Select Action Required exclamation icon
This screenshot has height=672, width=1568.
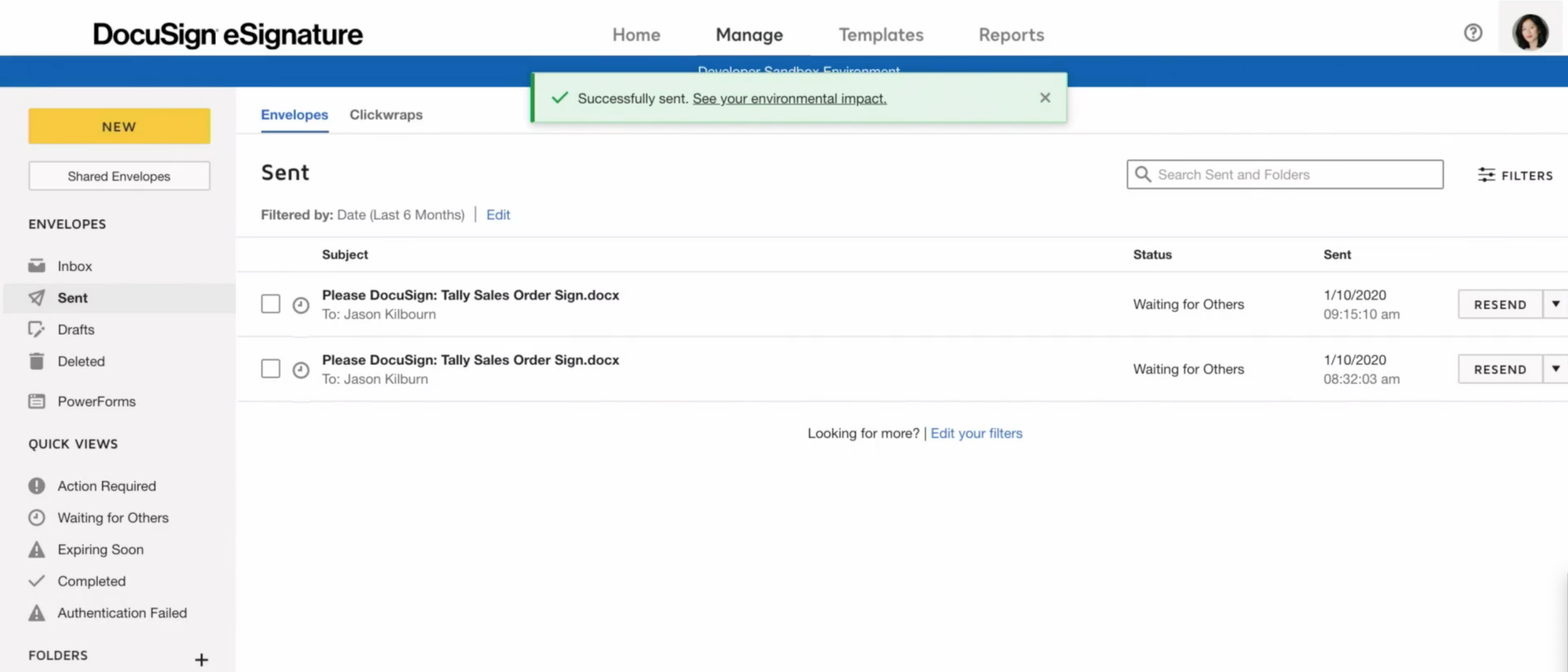[x=37, y=486]
